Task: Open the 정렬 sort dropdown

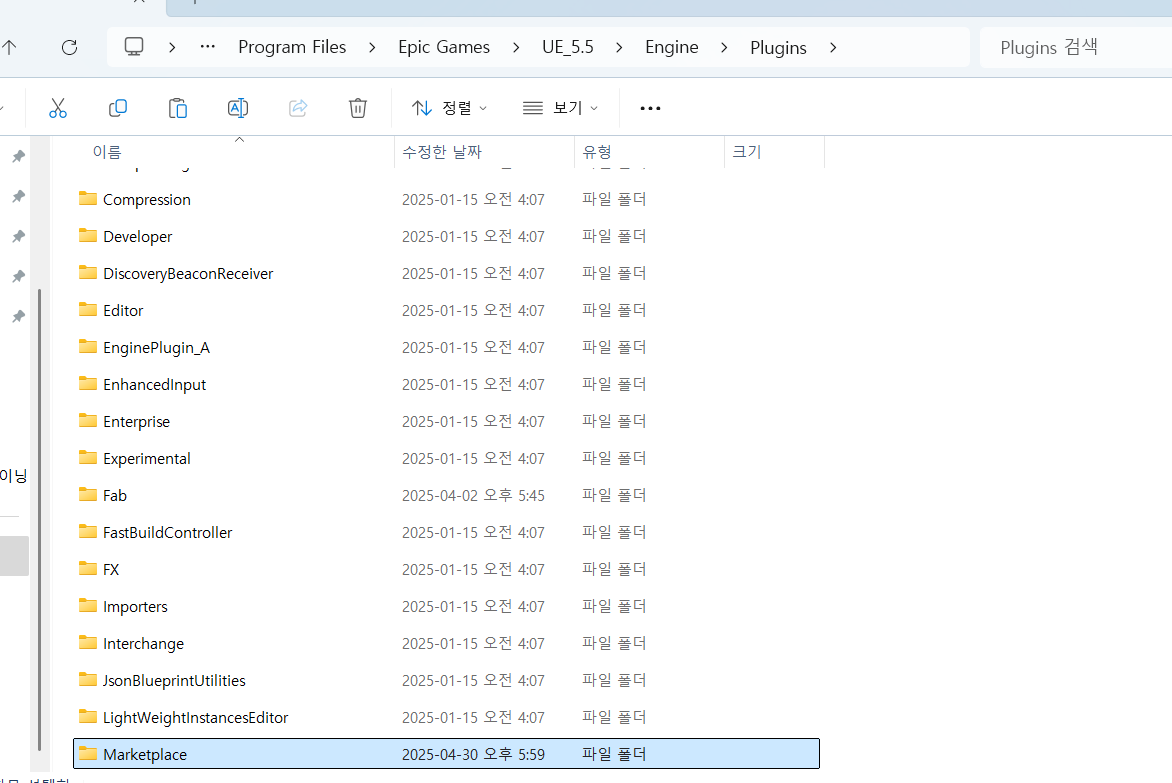Action: pyautogui.click(x=449, y=108)
